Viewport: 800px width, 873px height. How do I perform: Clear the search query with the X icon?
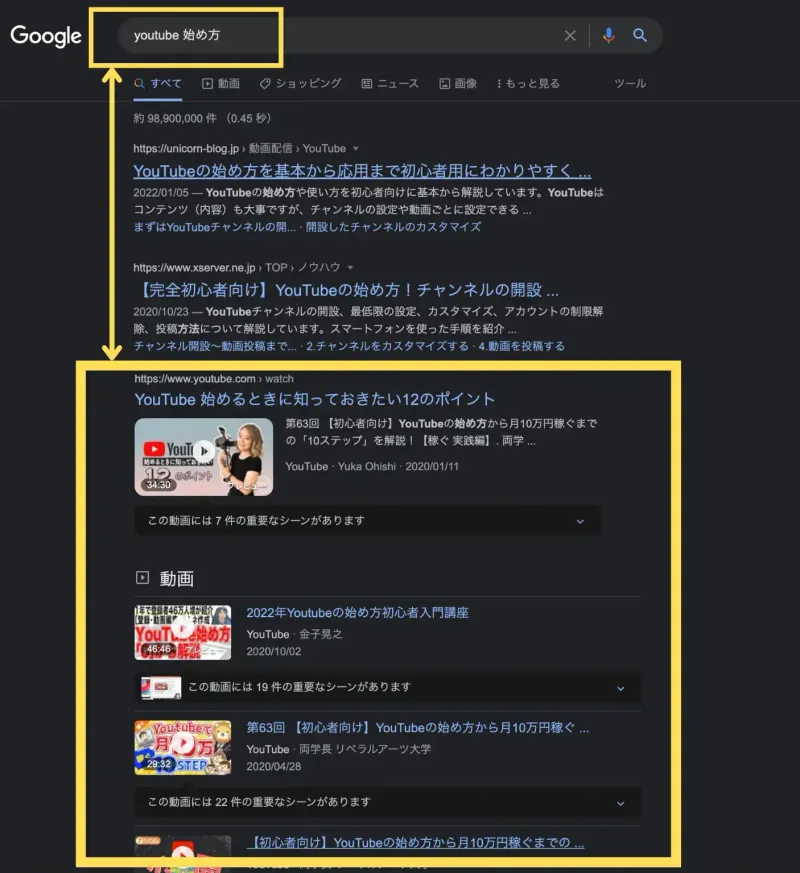coord(570,36)
